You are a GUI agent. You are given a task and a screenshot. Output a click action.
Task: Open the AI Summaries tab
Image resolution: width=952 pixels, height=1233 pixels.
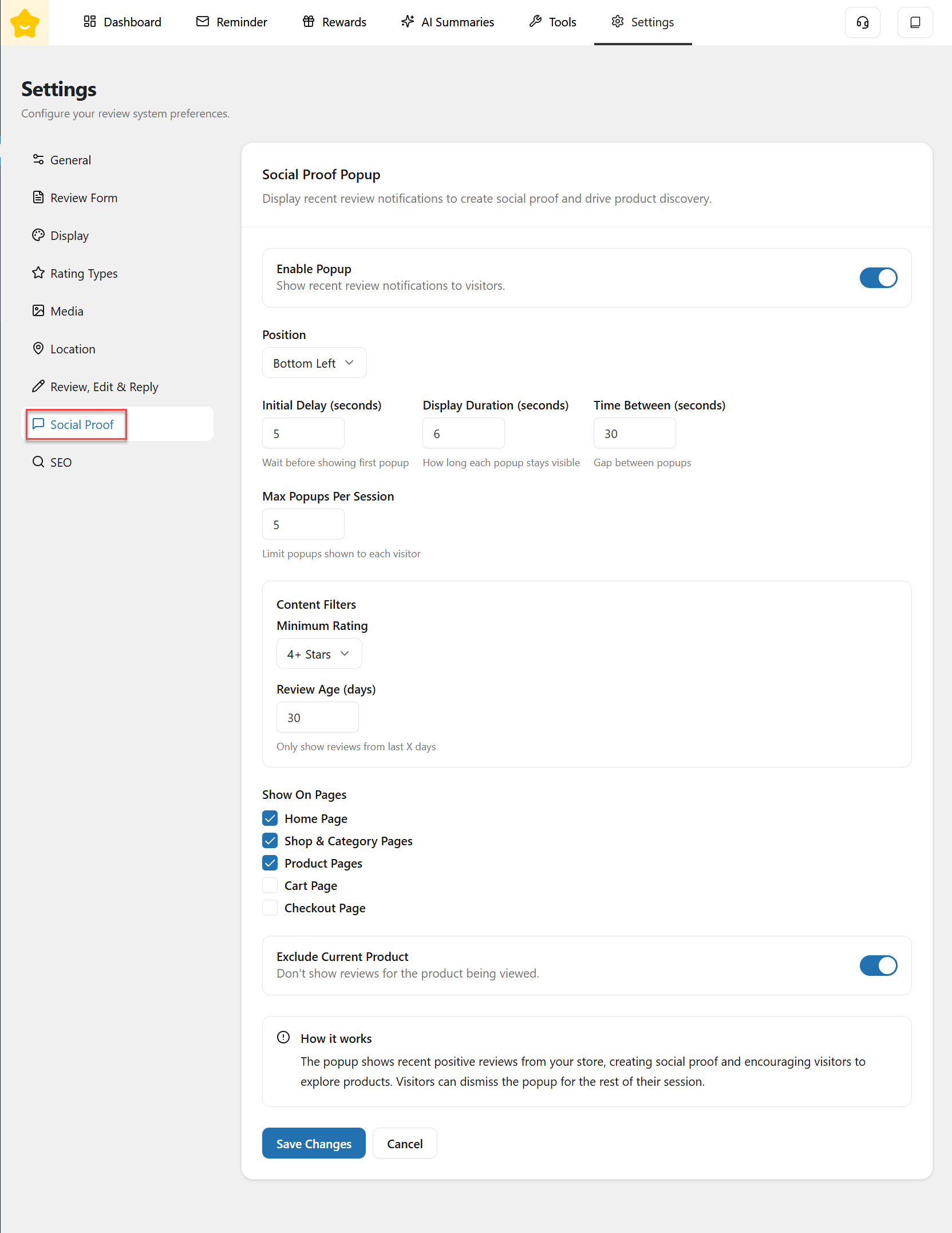click(x=448, y=22)
